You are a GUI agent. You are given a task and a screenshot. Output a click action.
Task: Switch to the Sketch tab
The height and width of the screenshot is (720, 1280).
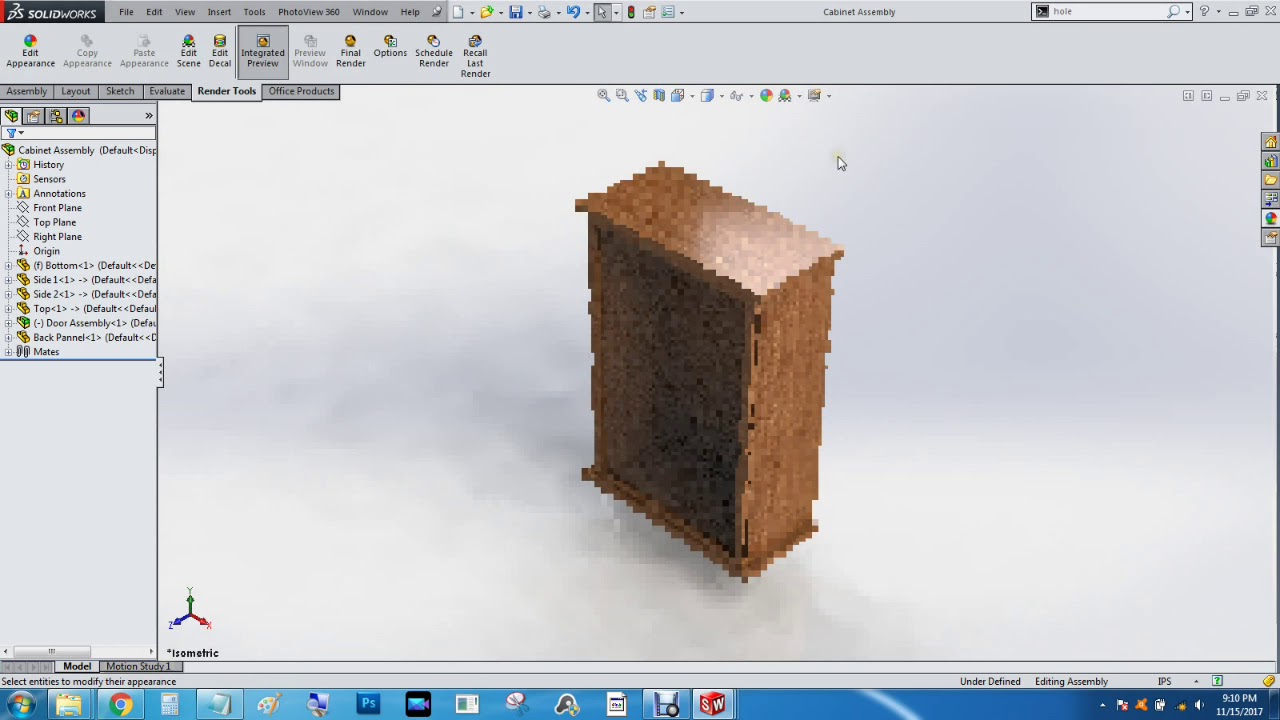tap(120, 91)
